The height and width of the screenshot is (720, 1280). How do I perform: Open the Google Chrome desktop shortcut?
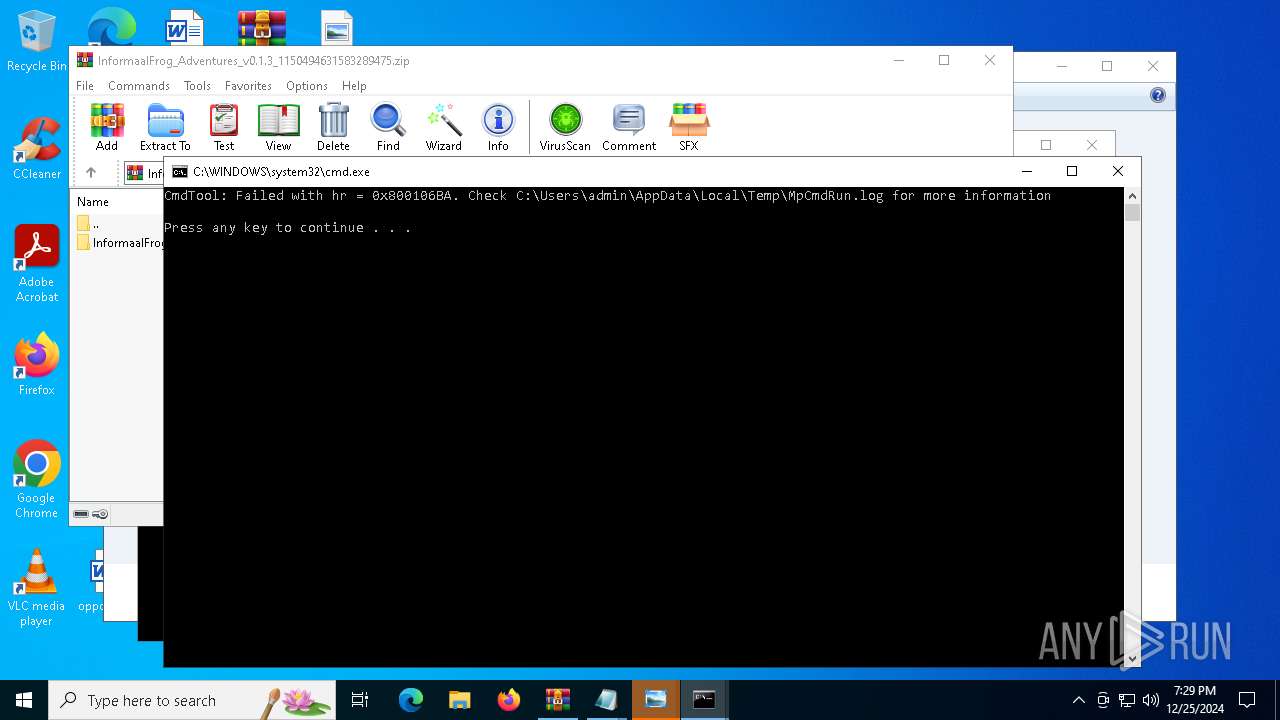[37, 480]
